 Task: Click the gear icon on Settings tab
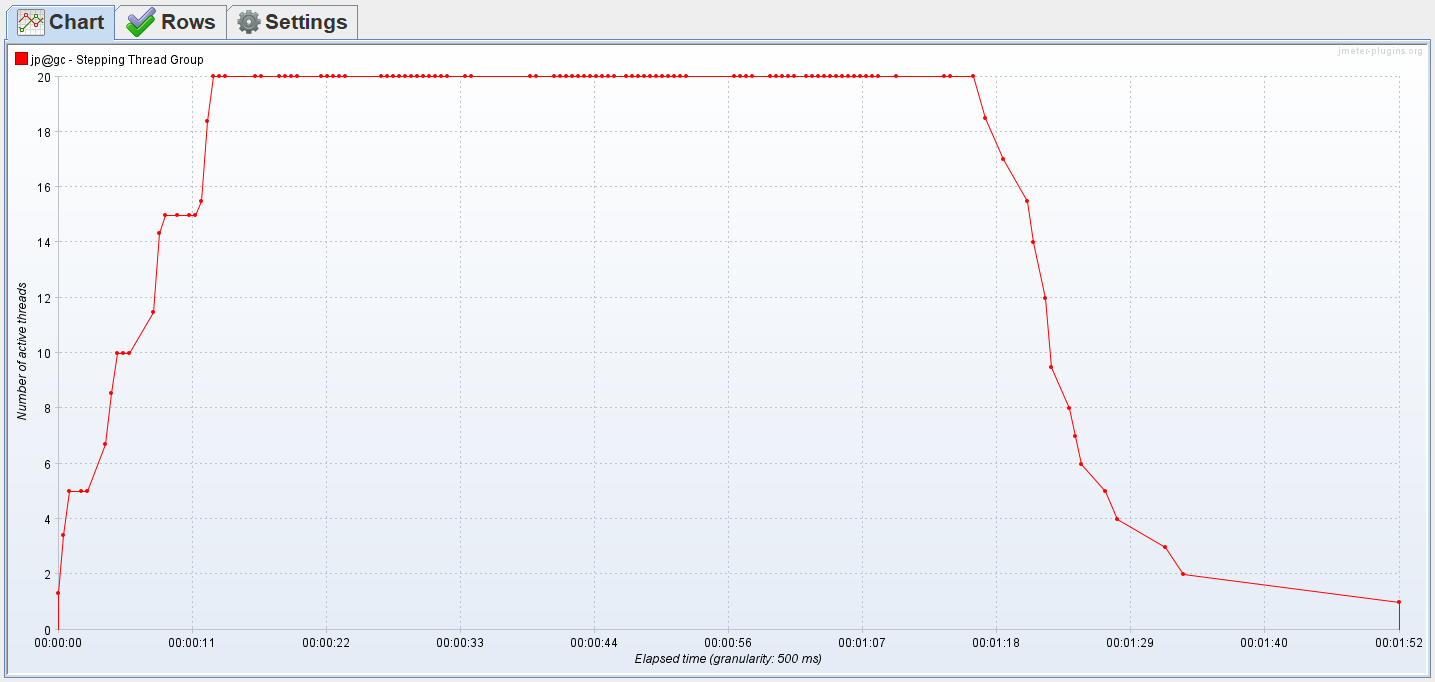pos(249,22)
